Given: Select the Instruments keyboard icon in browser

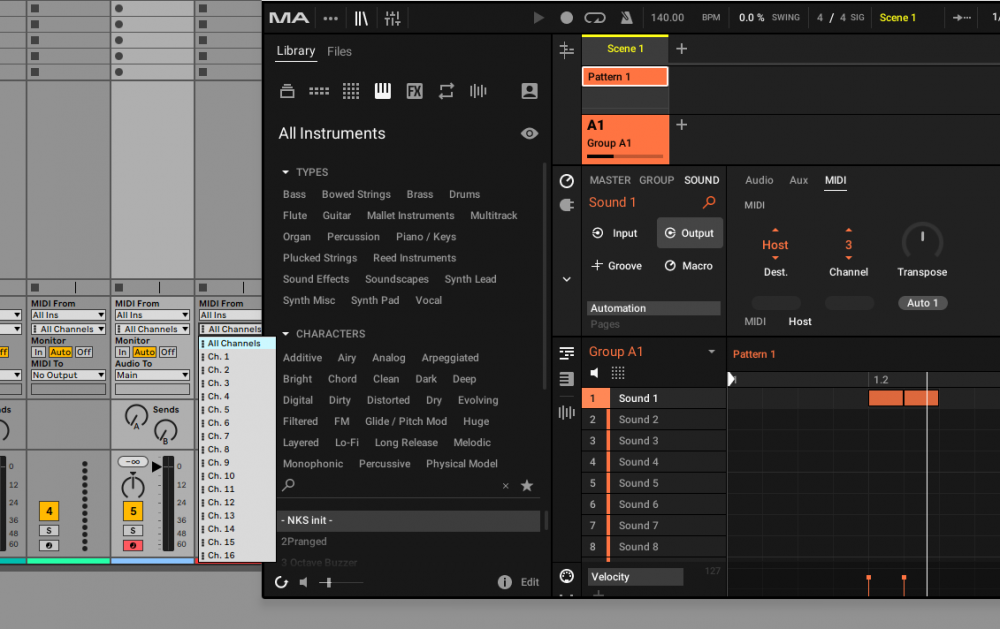Looking at the screenshot, I should [383, 91].
